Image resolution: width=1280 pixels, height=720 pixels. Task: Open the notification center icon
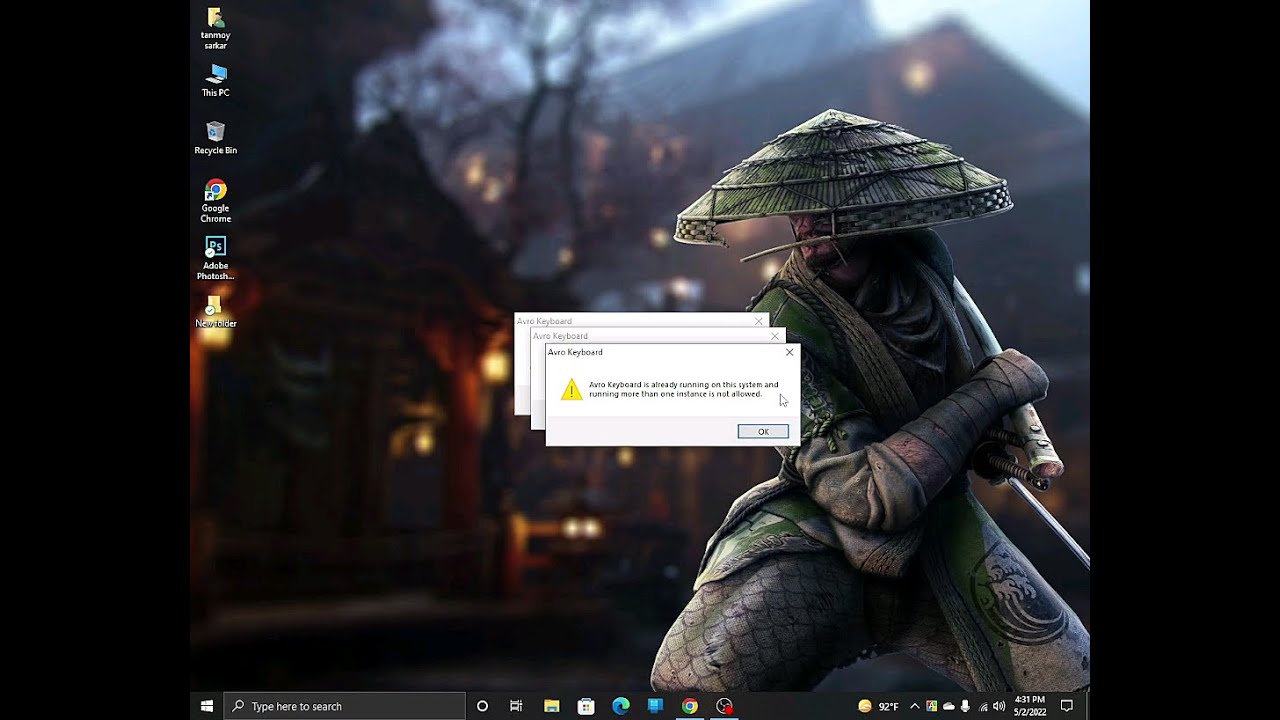coord(1067,706)
